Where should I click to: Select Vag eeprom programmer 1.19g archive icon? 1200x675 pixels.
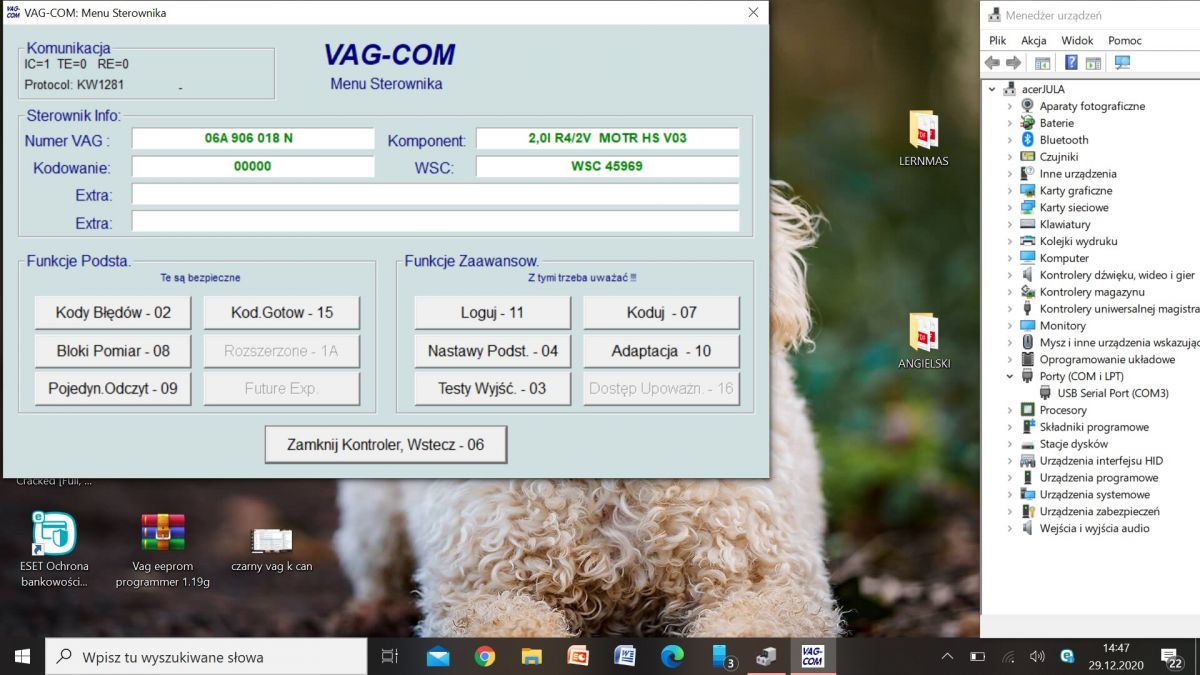163,548
